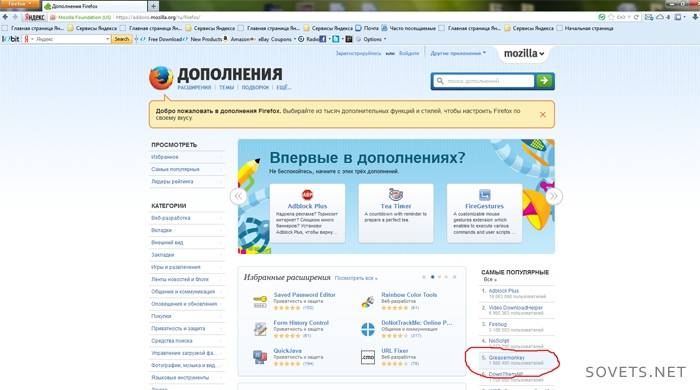Expand Другие приложения dropdown
Viewport: 700px width, 390px height.
click(x=458, y=53)
